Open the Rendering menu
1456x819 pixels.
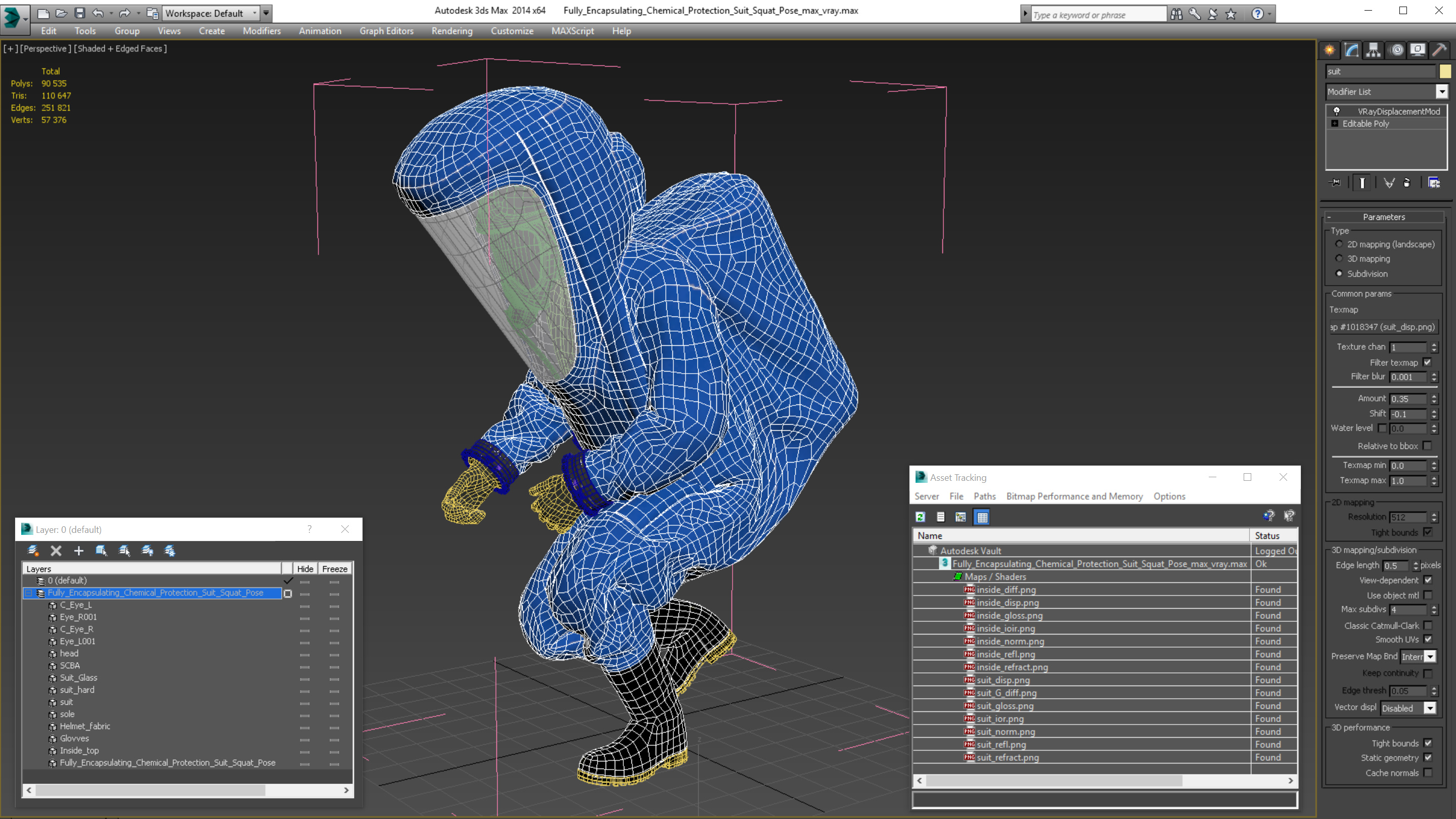(x=451, y=31)
